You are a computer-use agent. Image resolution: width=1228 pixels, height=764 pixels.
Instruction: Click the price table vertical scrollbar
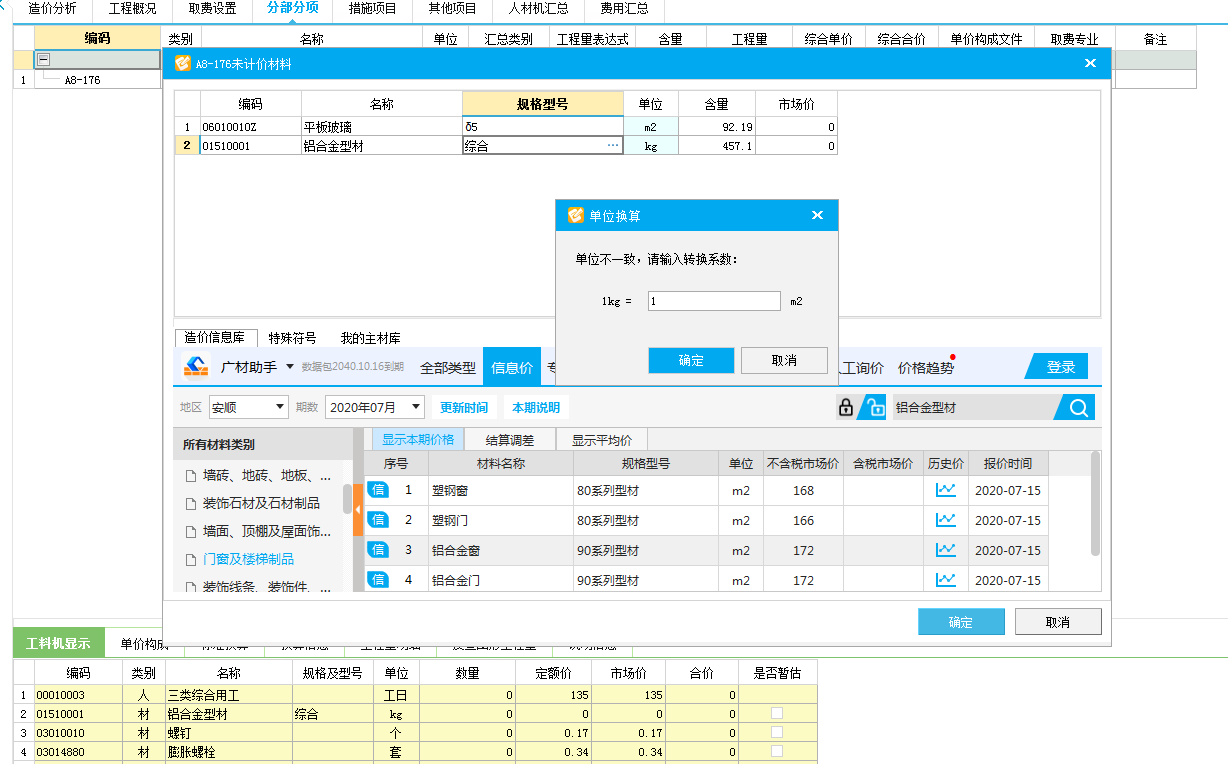1095,502
